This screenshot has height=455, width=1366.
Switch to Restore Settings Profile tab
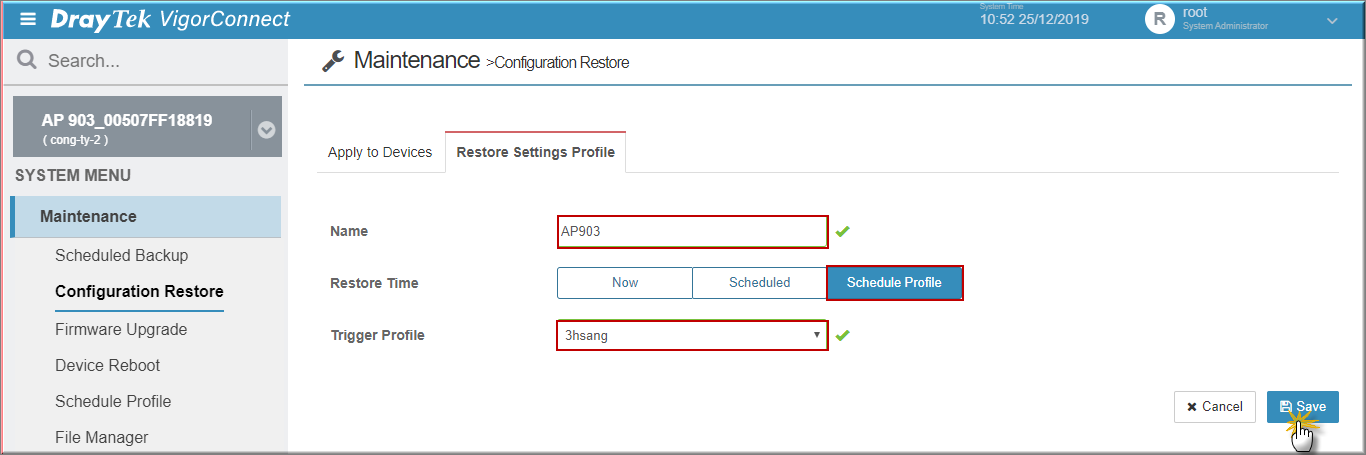point(536,152)
